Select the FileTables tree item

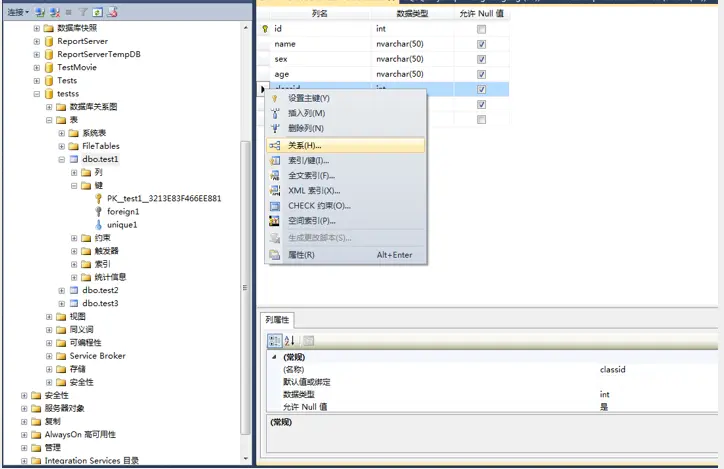tap(101, 146)
